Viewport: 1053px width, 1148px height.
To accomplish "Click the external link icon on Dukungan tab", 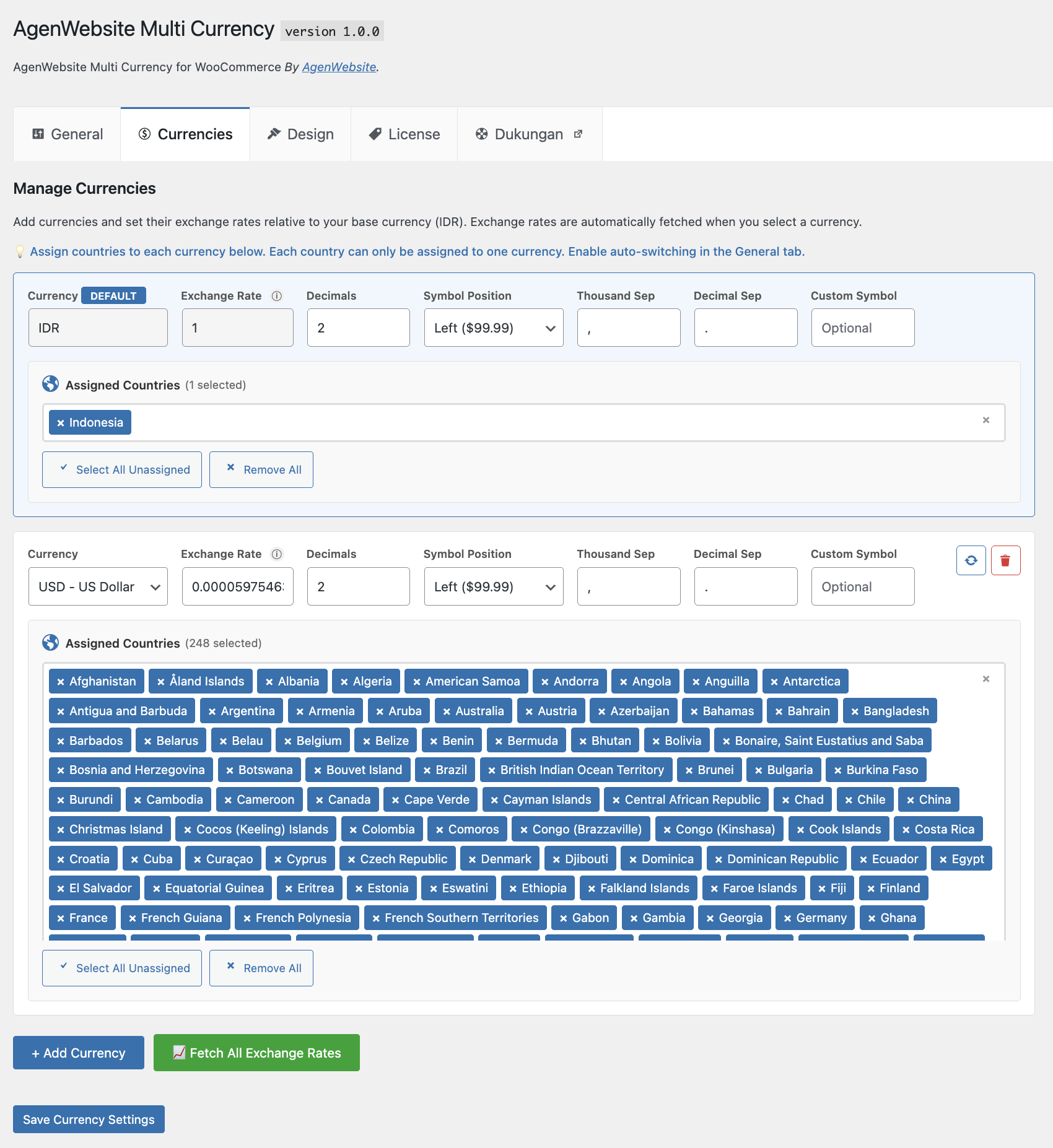I will 579,133.
